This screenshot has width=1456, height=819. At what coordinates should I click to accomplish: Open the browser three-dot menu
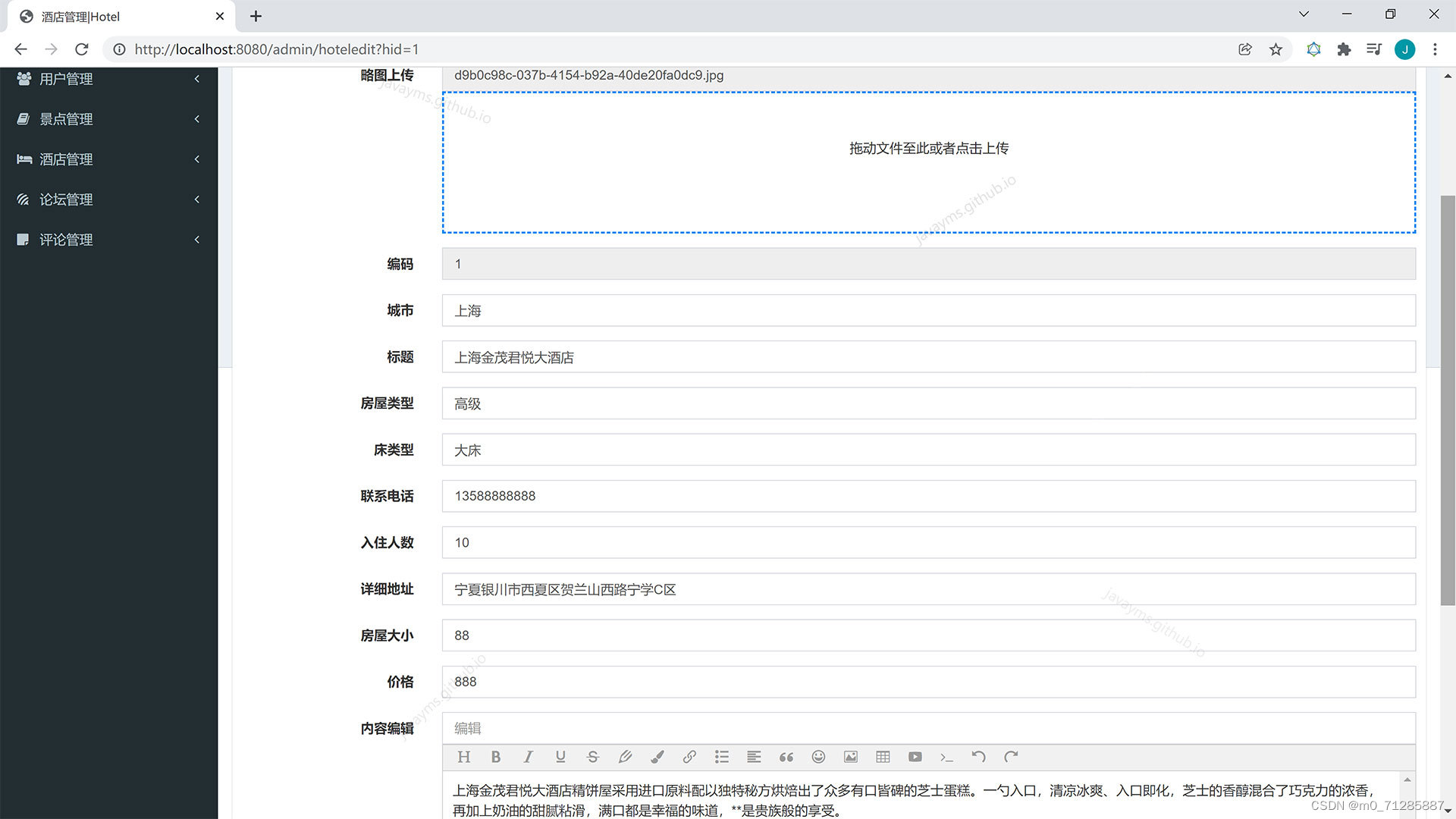point(1435,49)
